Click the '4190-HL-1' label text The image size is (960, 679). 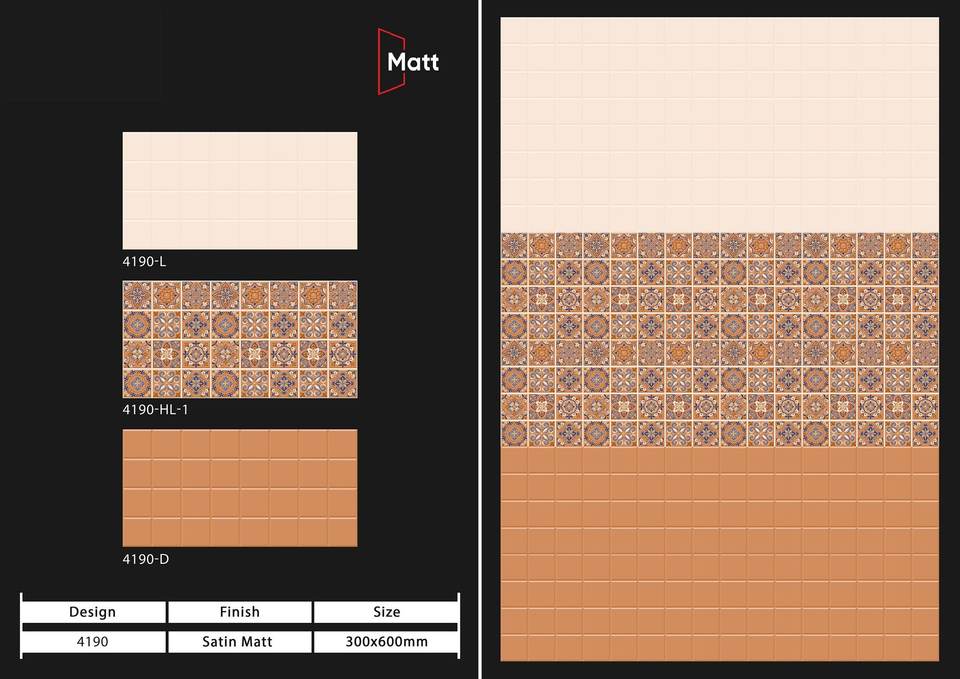point(156,410)
